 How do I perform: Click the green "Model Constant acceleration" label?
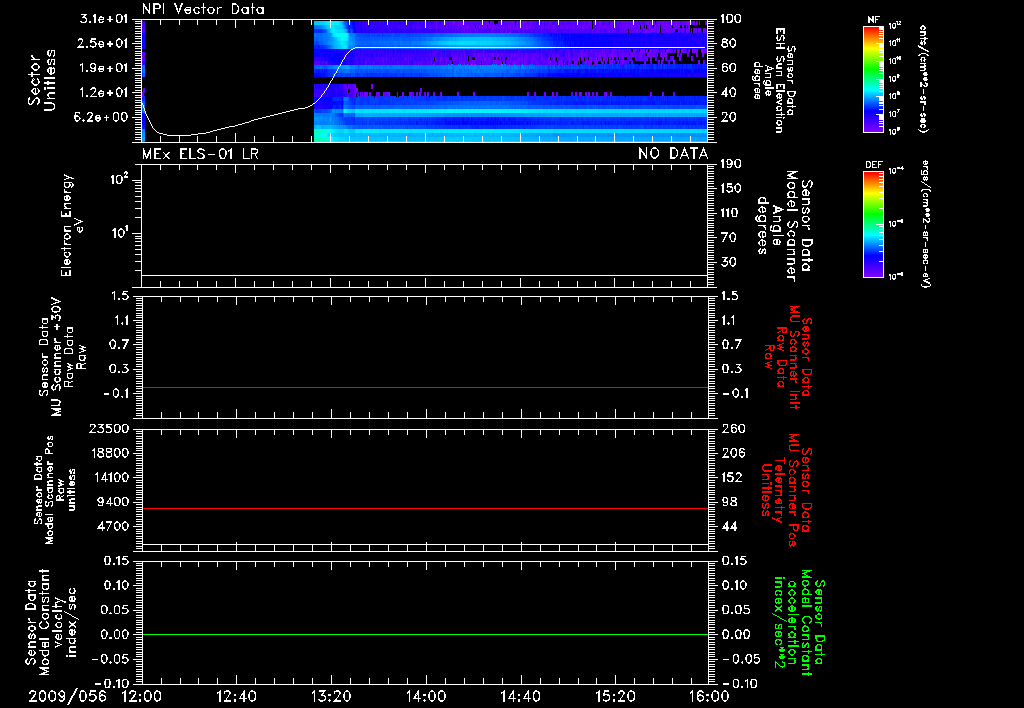click(x=798, y=622)
